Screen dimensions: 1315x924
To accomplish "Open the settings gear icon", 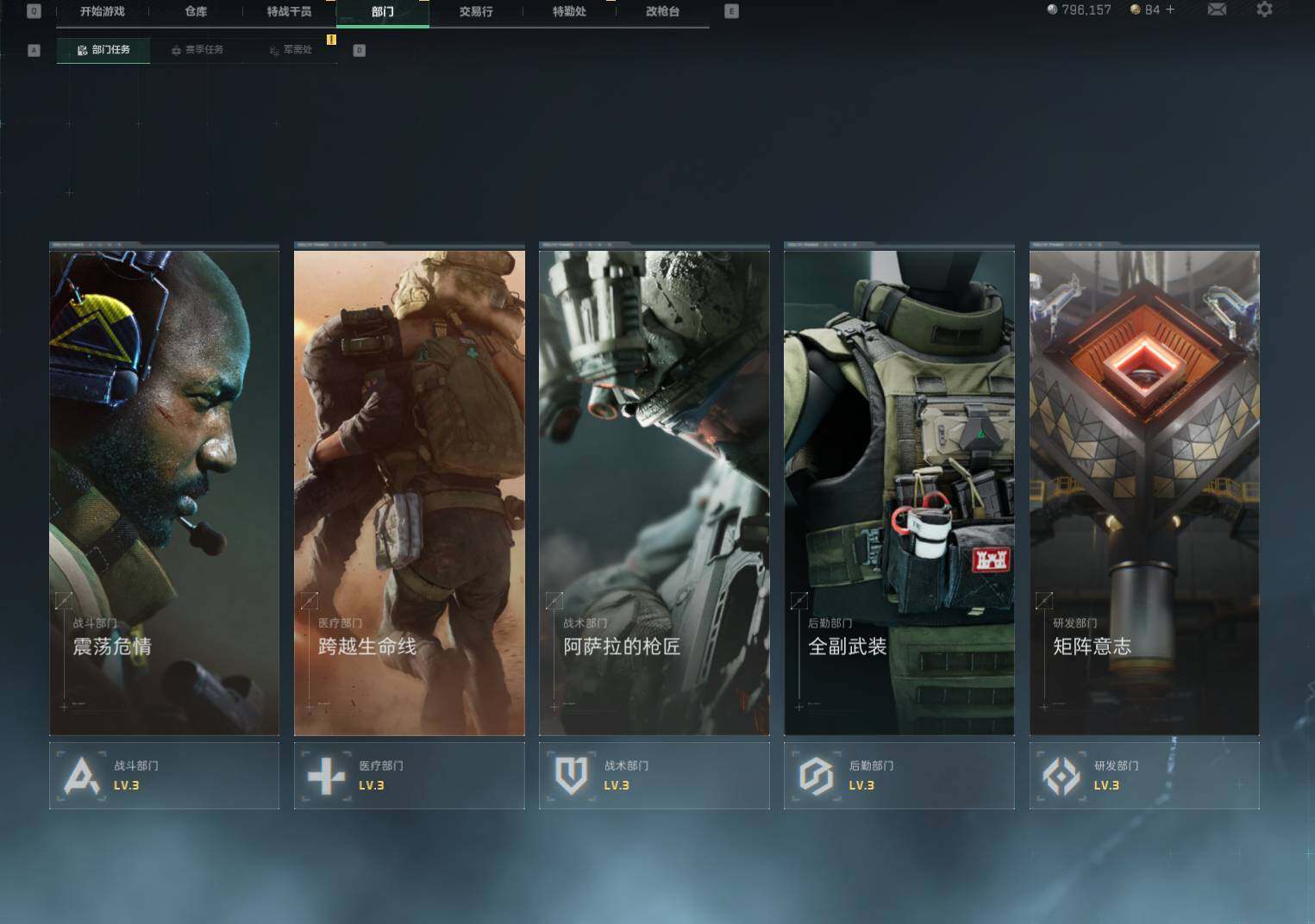I will (1264, 9).
